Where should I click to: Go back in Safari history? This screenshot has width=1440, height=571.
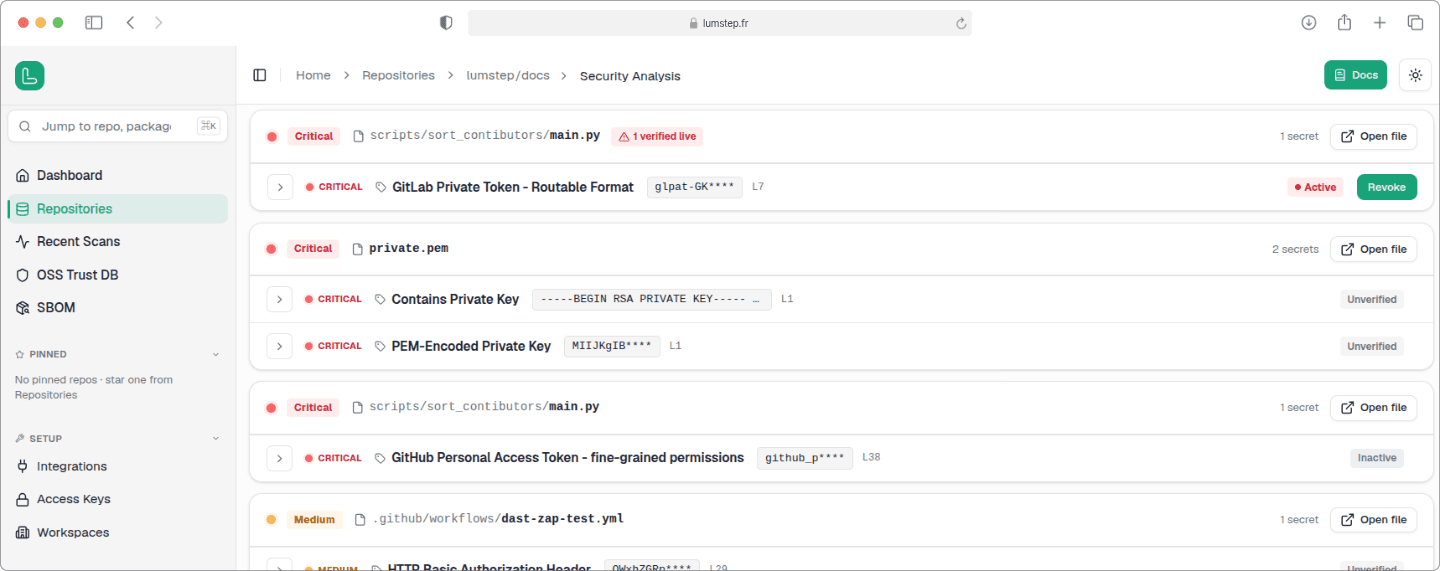pos(130,22)
